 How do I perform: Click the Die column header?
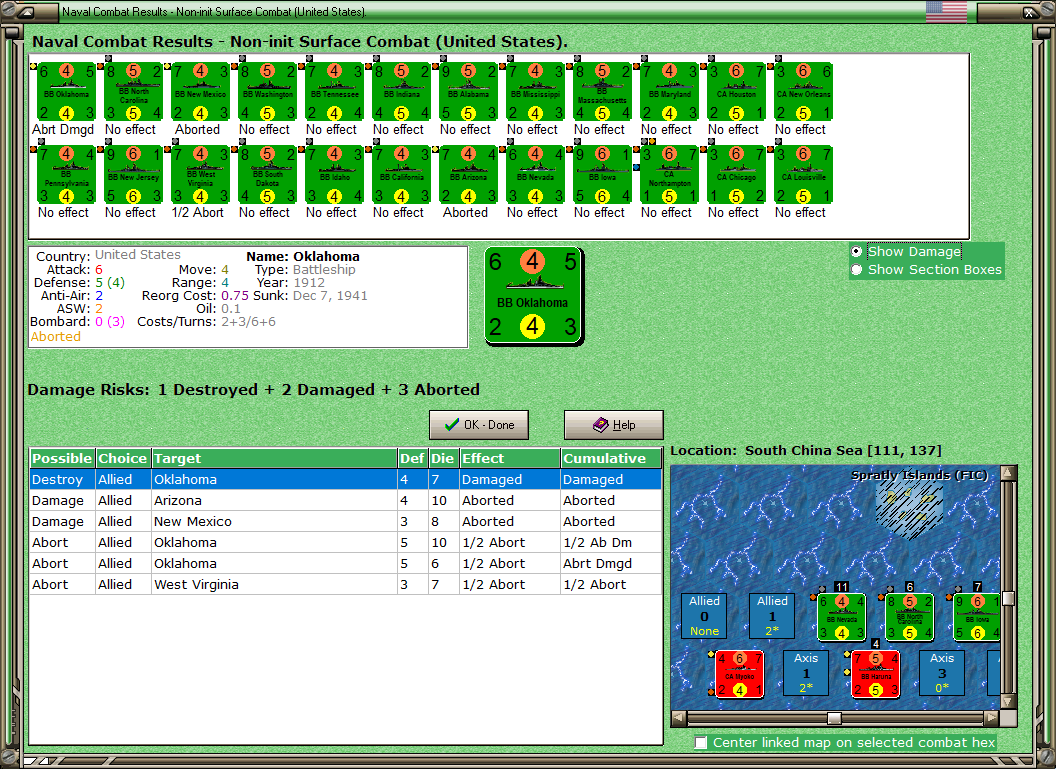click(443, 459)
